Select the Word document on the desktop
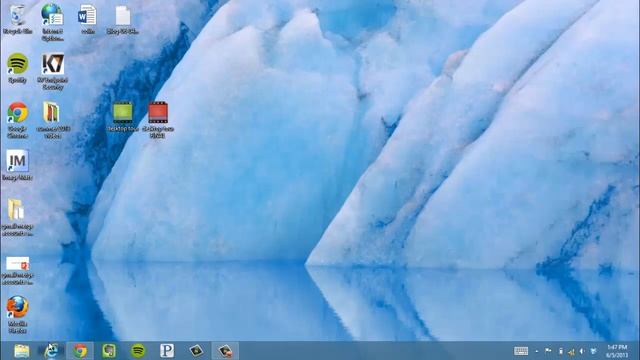Viewport: 640px width, 360px height. point(87,19)
